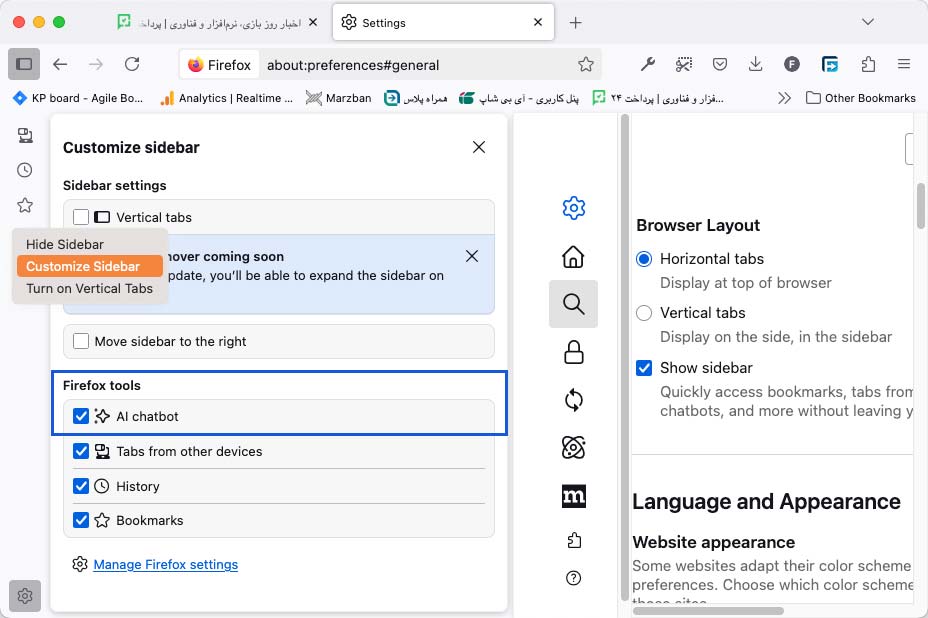Screen dimensions: 928x618
Task: Enable the Vertical tabs checkbox
Action: (x=82, y=217)
